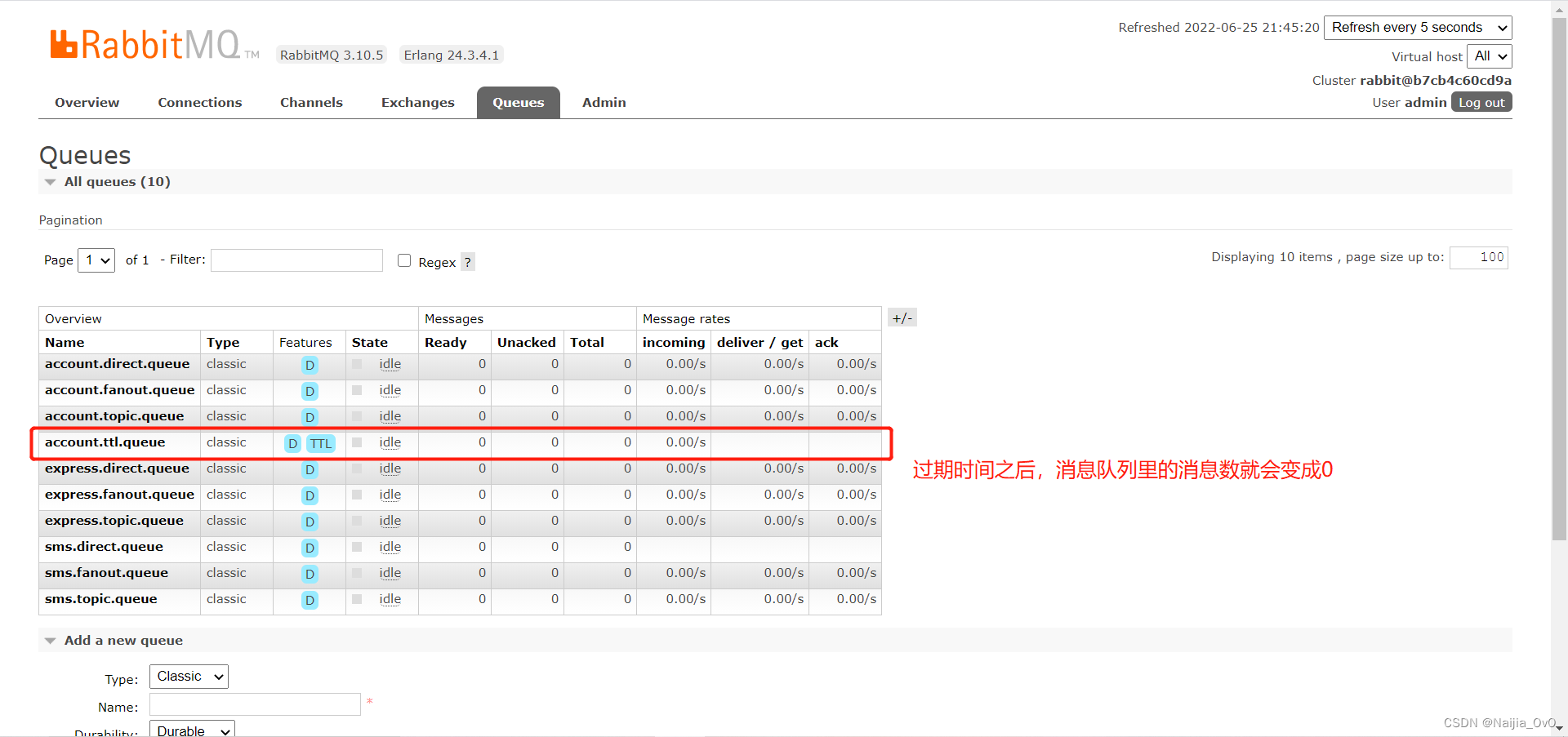This screenshot has height=737, width=1568.
Task: Switch to the Exchanges tab
Action: [x=417, y=103]
